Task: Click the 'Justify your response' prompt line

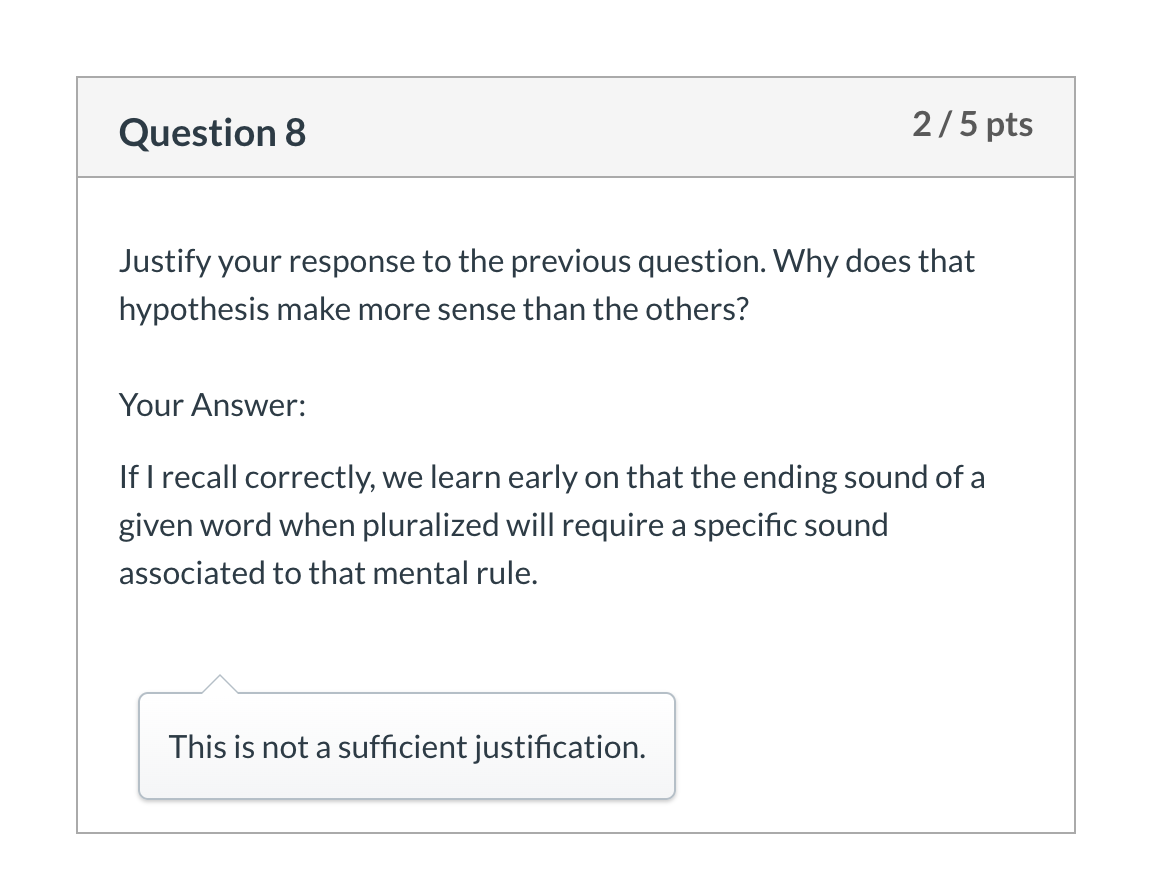Action: coord(546,261)
